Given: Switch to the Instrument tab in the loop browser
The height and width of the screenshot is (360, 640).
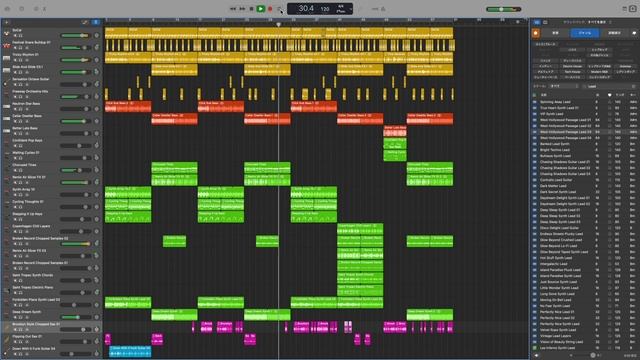Looking at the screenshot, I should click(x=555, y=33).
